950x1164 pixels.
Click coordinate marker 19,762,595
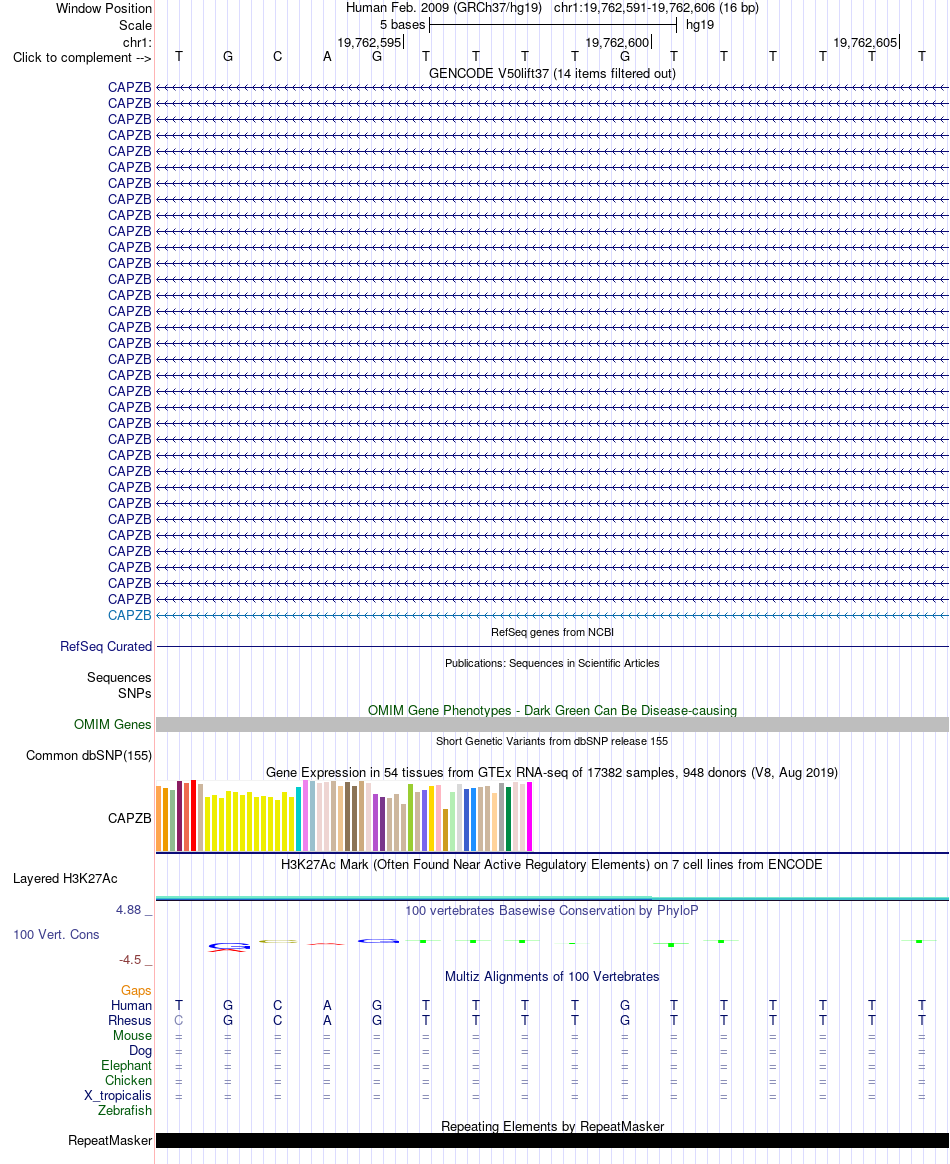point(369,42)
